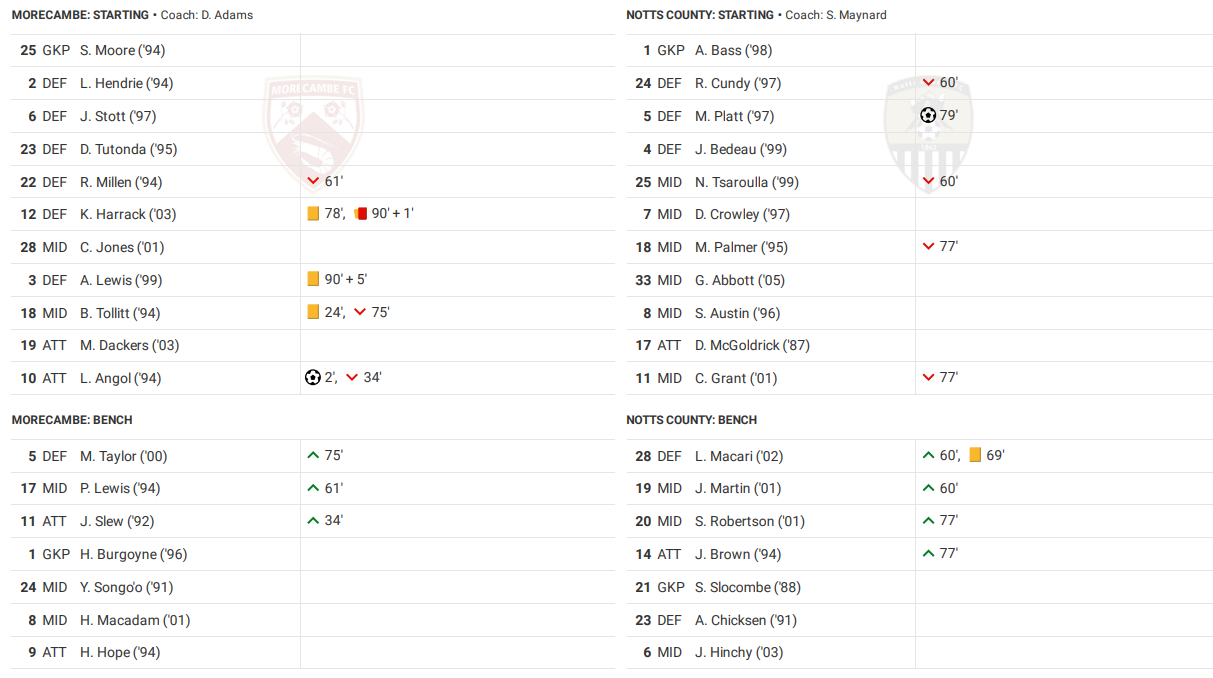Click R. Millen's red substituted-off arrow
The image size is (1213, 678).
click(x=314, y=181)
